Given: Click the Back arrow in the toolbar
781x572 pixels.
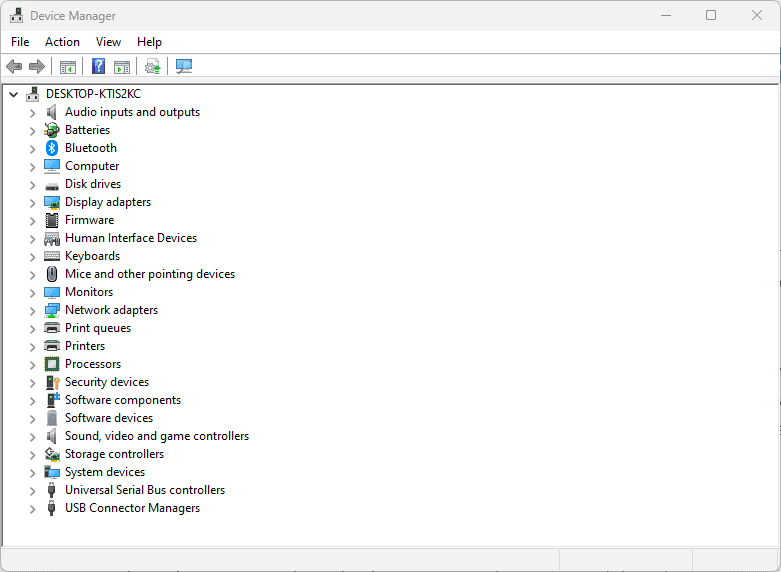Looking at the screenshot, I should pyautogui.click(x=14, y=66).
